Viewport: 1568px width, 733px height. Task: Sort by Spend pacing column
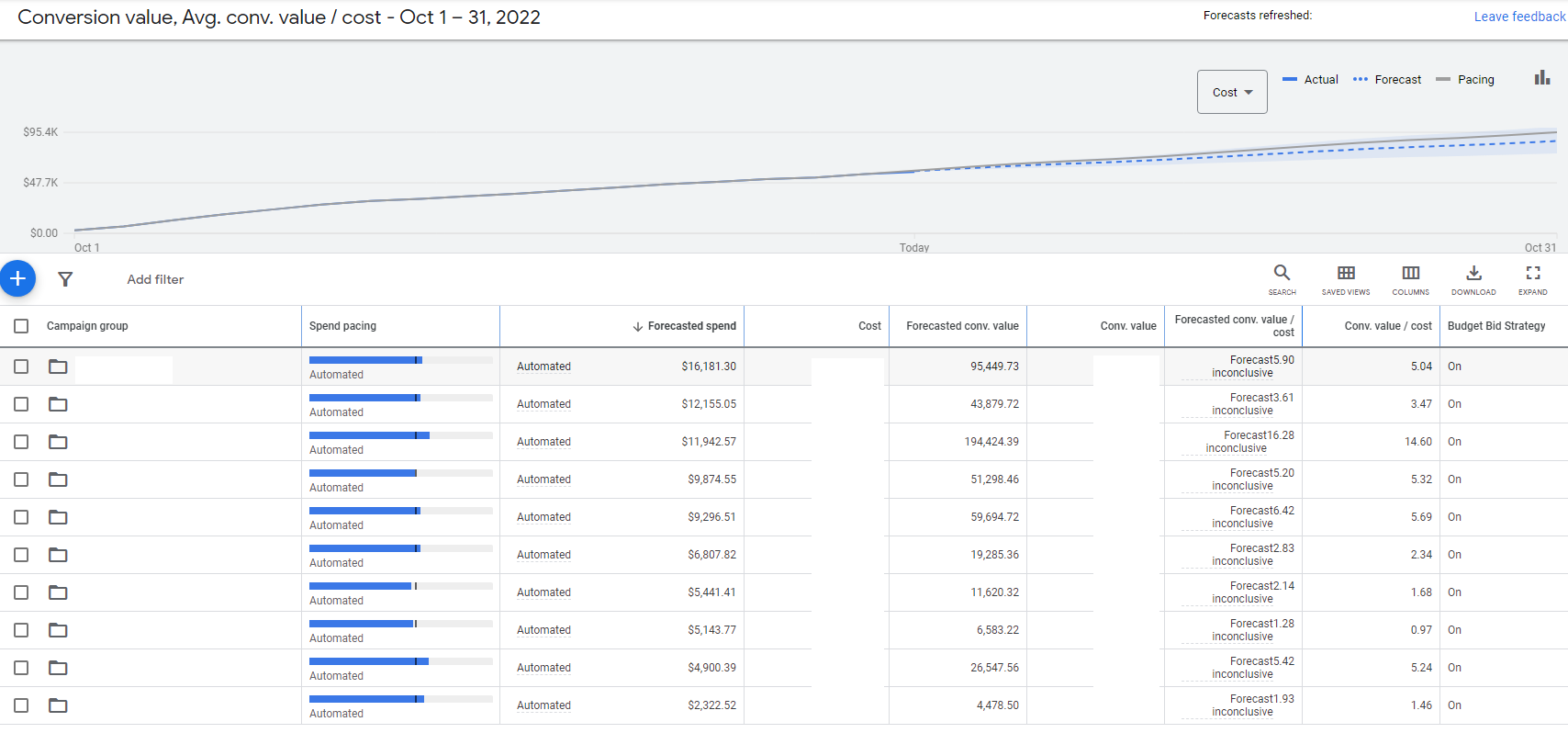pos(342,326)
